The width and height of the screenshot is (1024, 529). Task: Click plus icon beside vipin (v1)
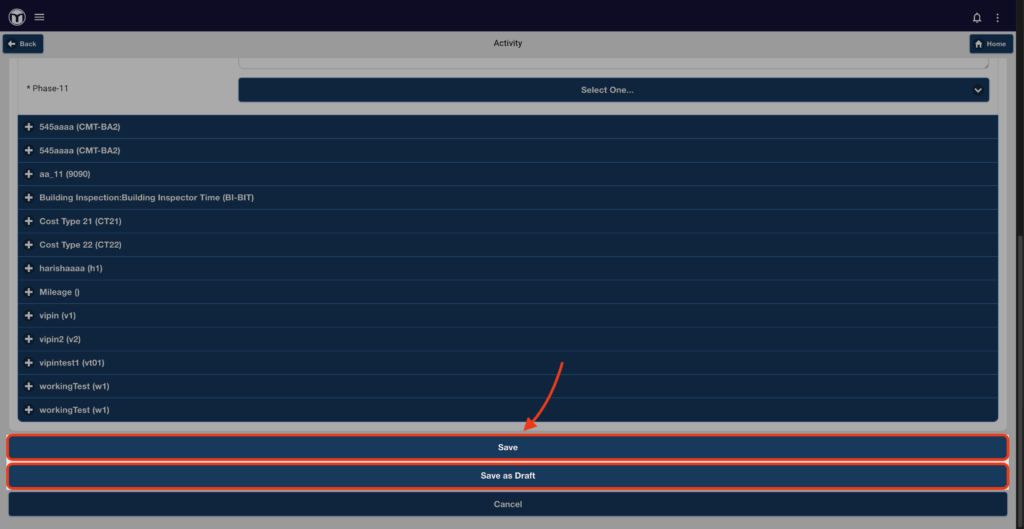pyautogui.click(x=29, y=315)
